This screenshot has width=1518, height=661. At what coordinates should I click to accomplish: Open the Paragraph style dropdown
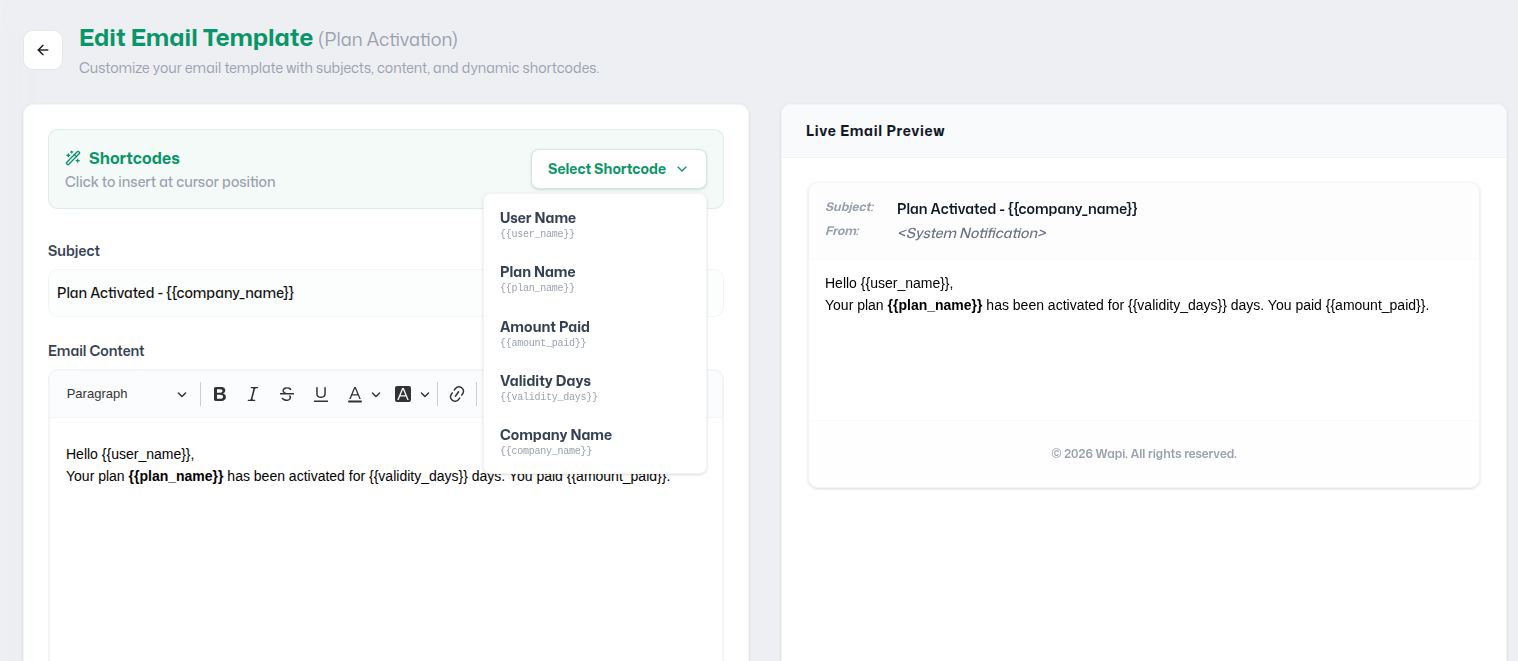[x=127, y=394]
